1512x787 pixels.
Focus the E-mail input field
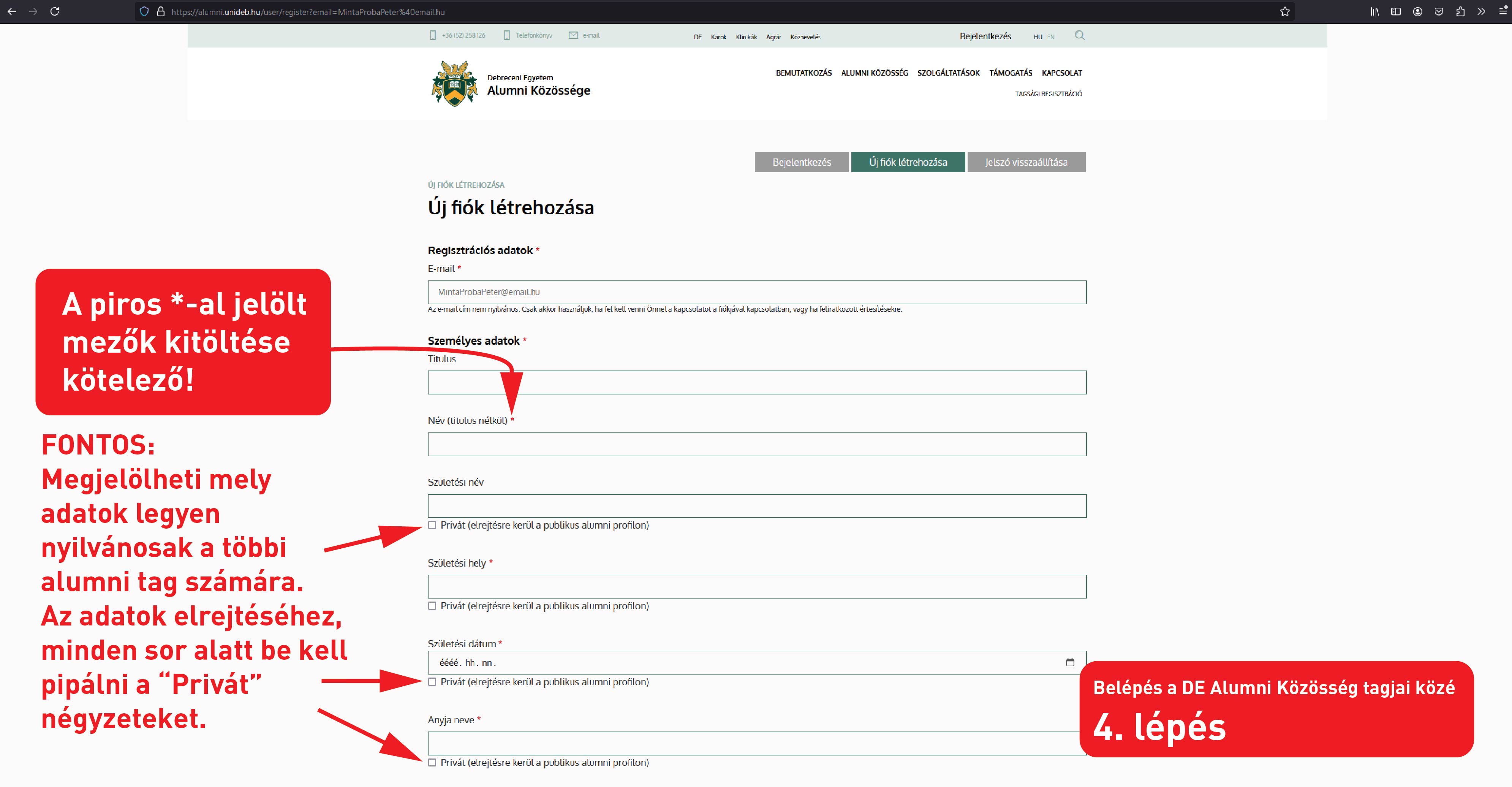tap(757, 292)
